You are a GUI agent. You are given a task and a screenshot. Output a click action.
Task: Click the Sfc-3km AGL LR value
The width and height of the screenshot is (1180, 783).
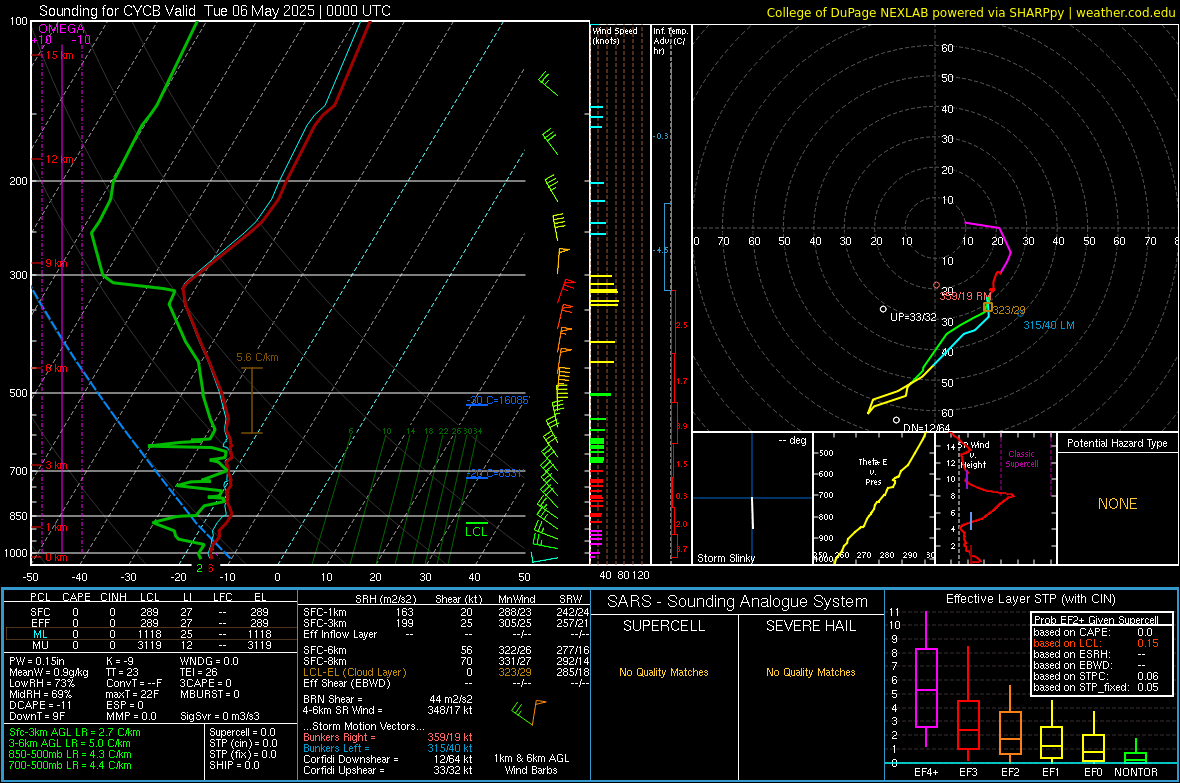click(75, 732)
